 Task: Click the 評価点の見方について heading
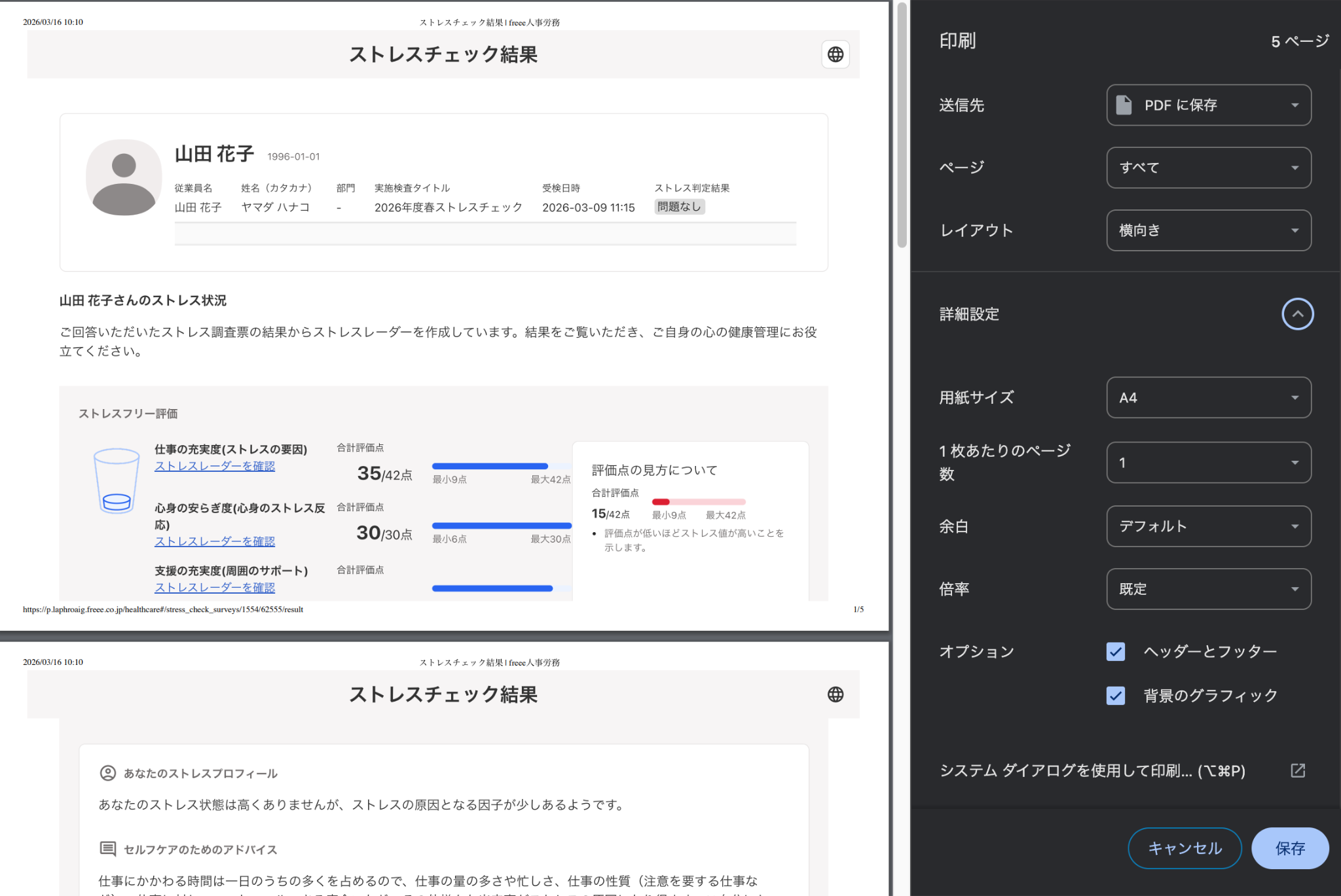click(655, 470)
